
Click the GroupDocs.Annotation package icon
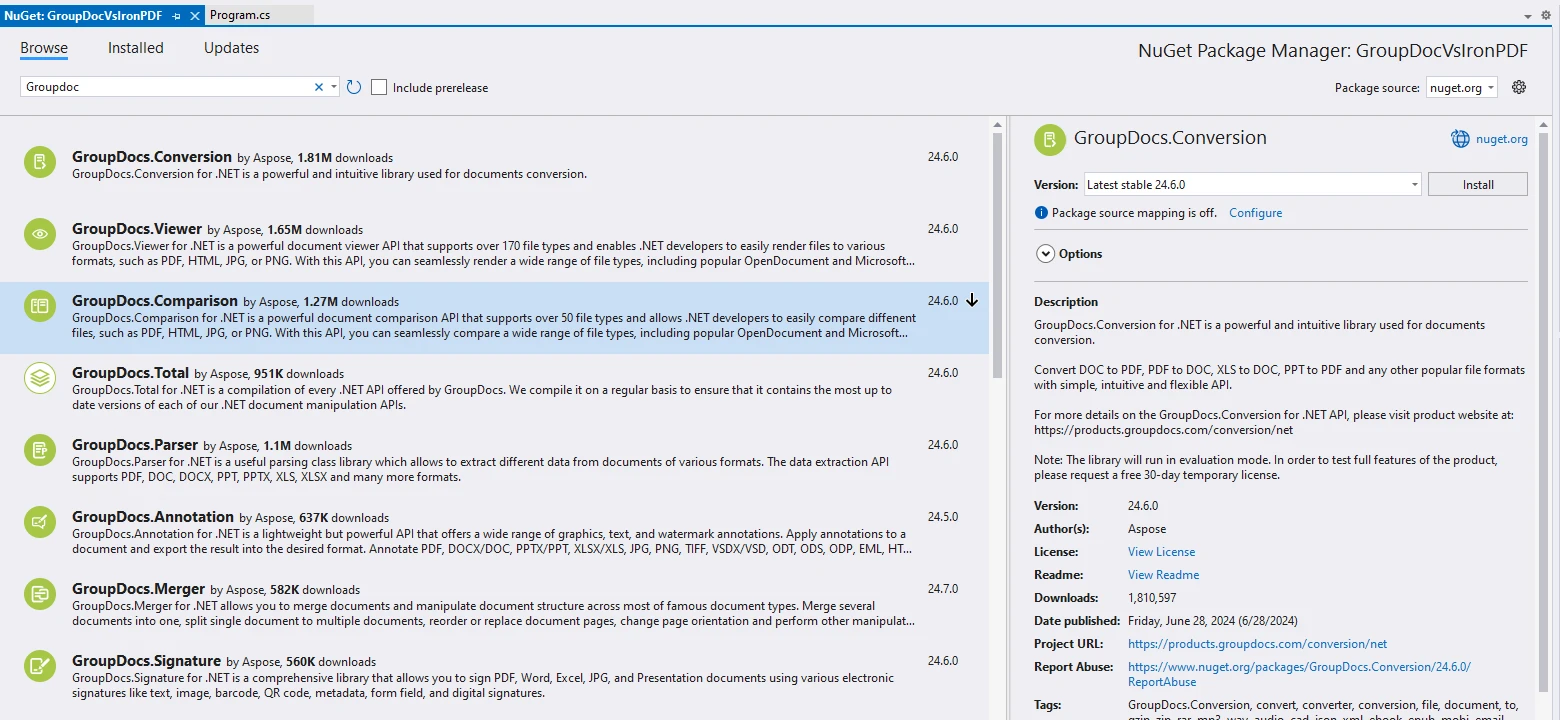click(40, 522)
